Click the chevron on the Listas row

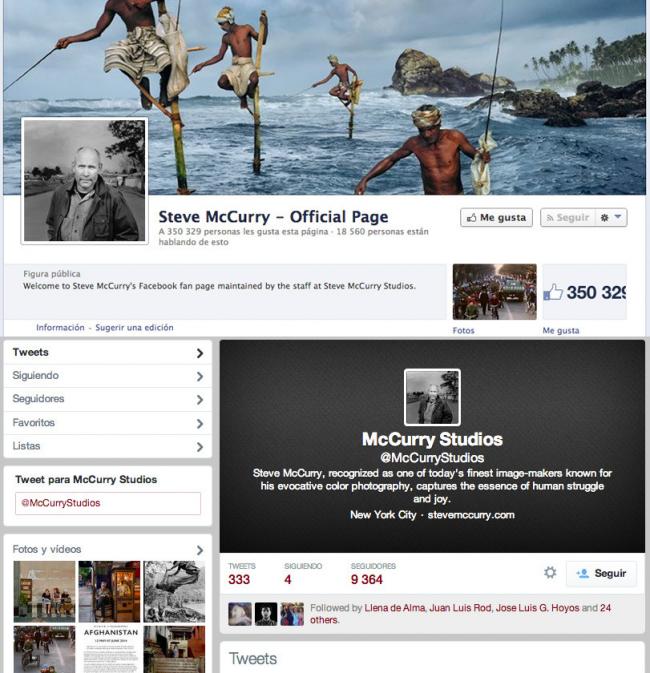(200, 447)
